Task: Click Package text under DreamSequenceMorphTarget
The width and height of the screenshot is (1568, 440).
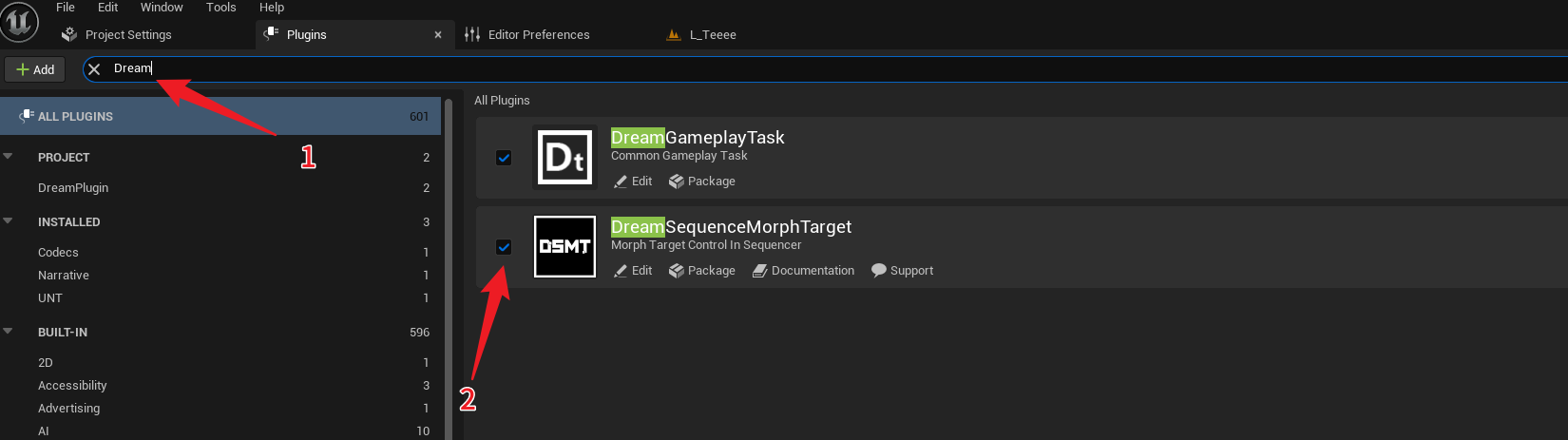Action: coord(712,271)
